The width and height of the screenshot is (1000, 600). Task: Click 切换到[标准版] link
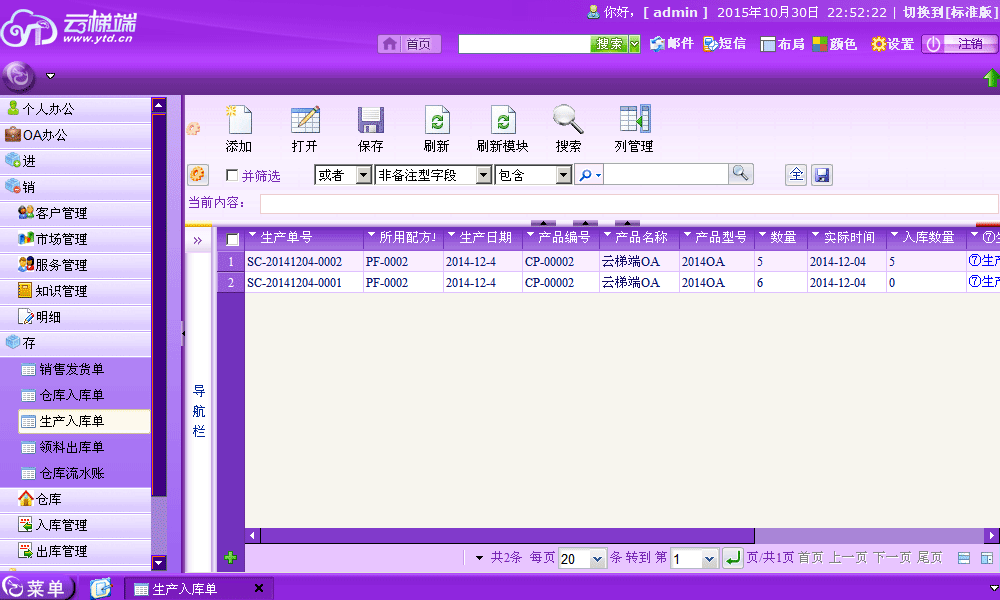(949, 13)
